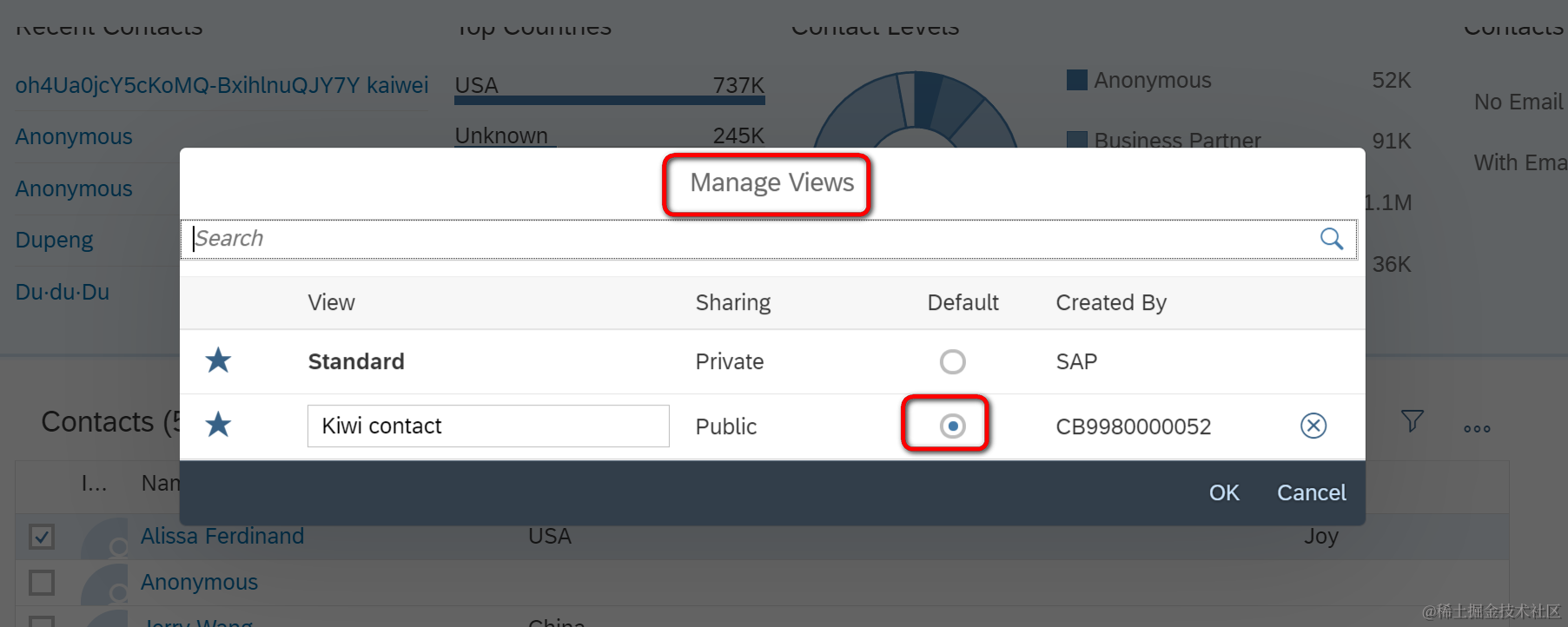
Task: Click the search magnifier icon in Manage Views
Action: tap(1331, 239)
